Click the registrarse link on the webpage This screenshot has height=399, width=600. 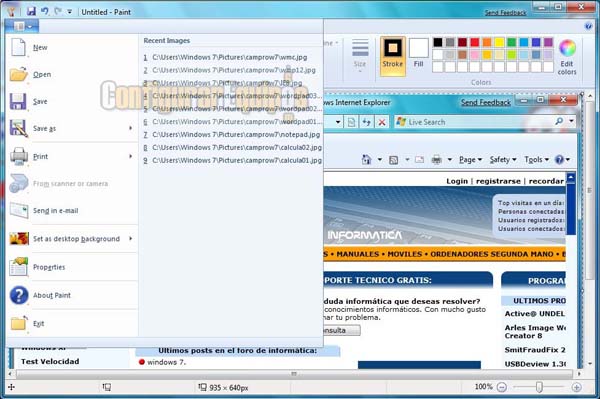pyautogui.click(x=498, y=181)
